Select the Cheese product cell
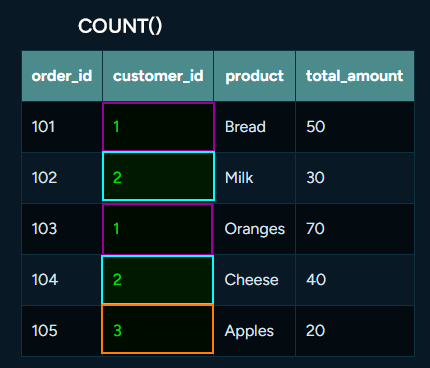The height and width of the screenshot is (368, 430). point(255,280)
